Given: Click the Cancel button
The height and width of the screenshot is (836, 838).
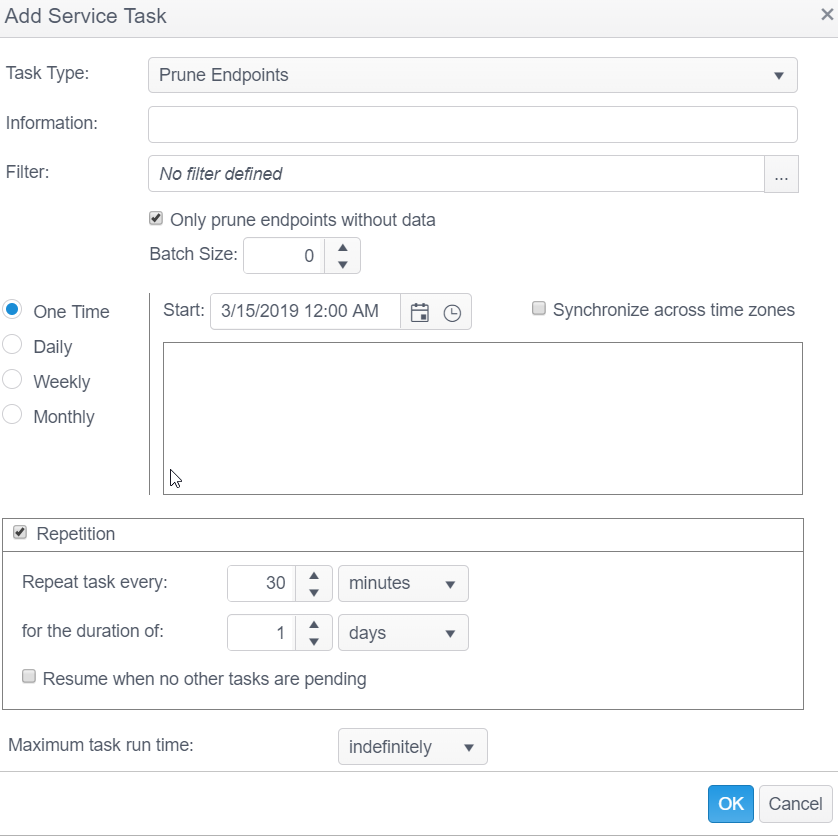Looking at the screenshot, I should 795,803.
